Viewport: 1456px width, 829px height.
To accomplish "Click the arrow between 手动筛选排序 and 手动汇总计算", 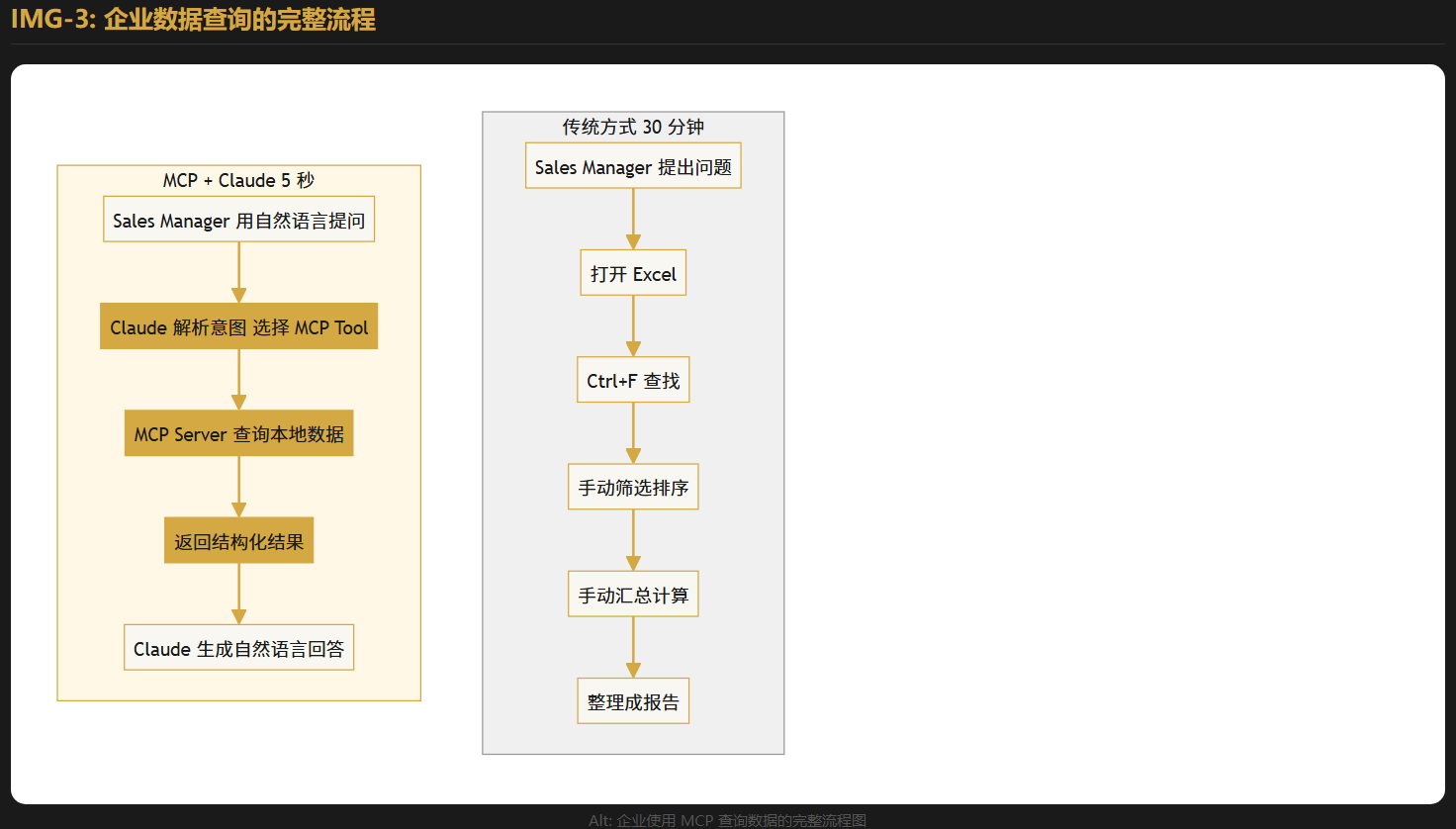I will click(633, 540).
